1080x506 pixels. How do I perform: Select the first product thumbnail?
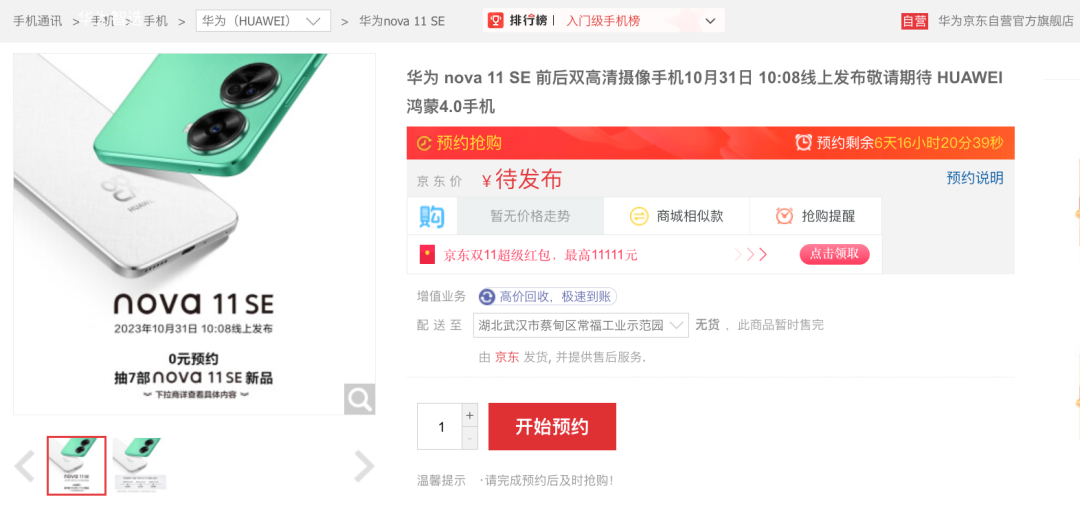coord(76,465)
